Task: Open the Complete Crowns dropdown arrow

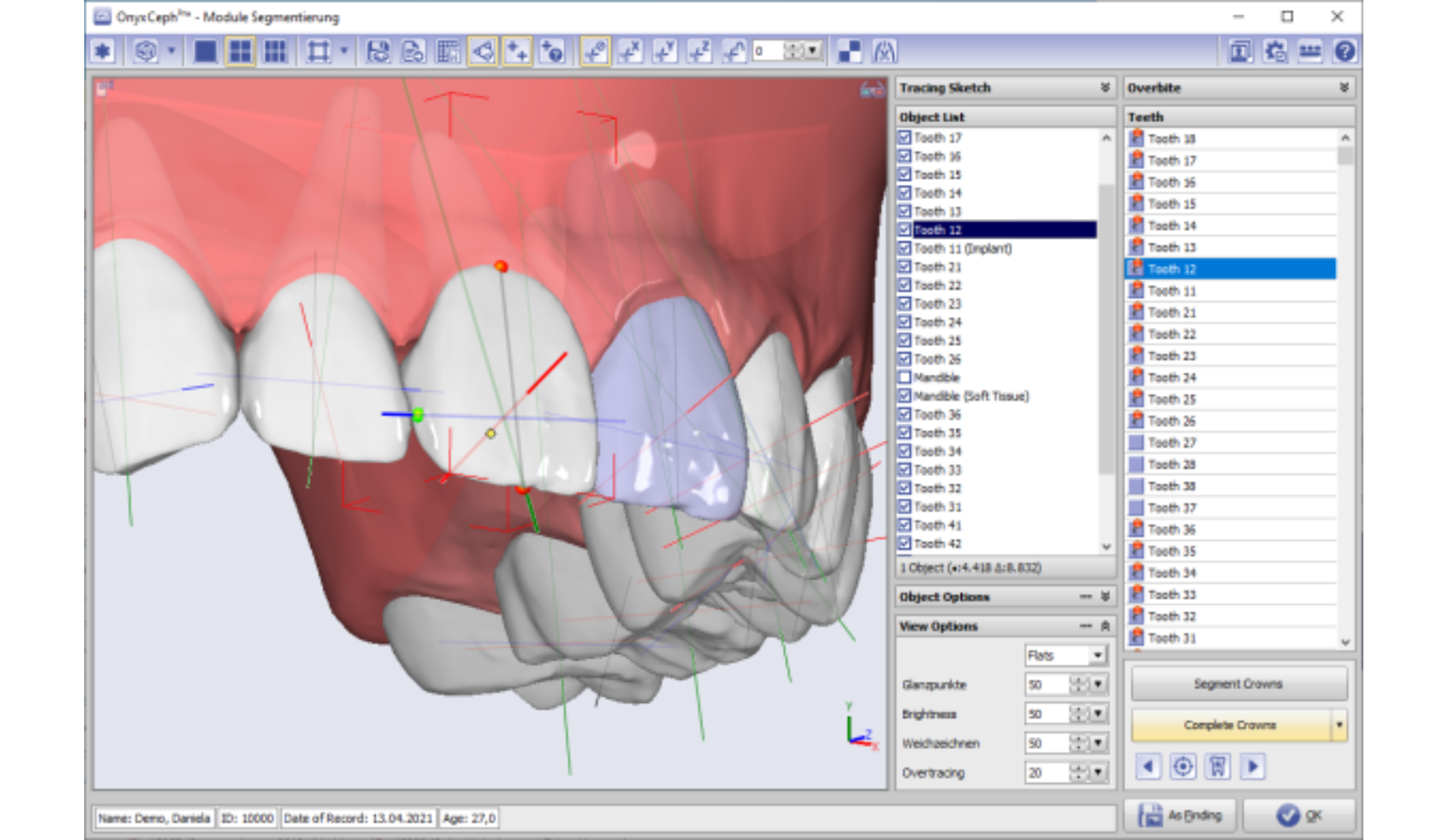Action: point(1339,725)
